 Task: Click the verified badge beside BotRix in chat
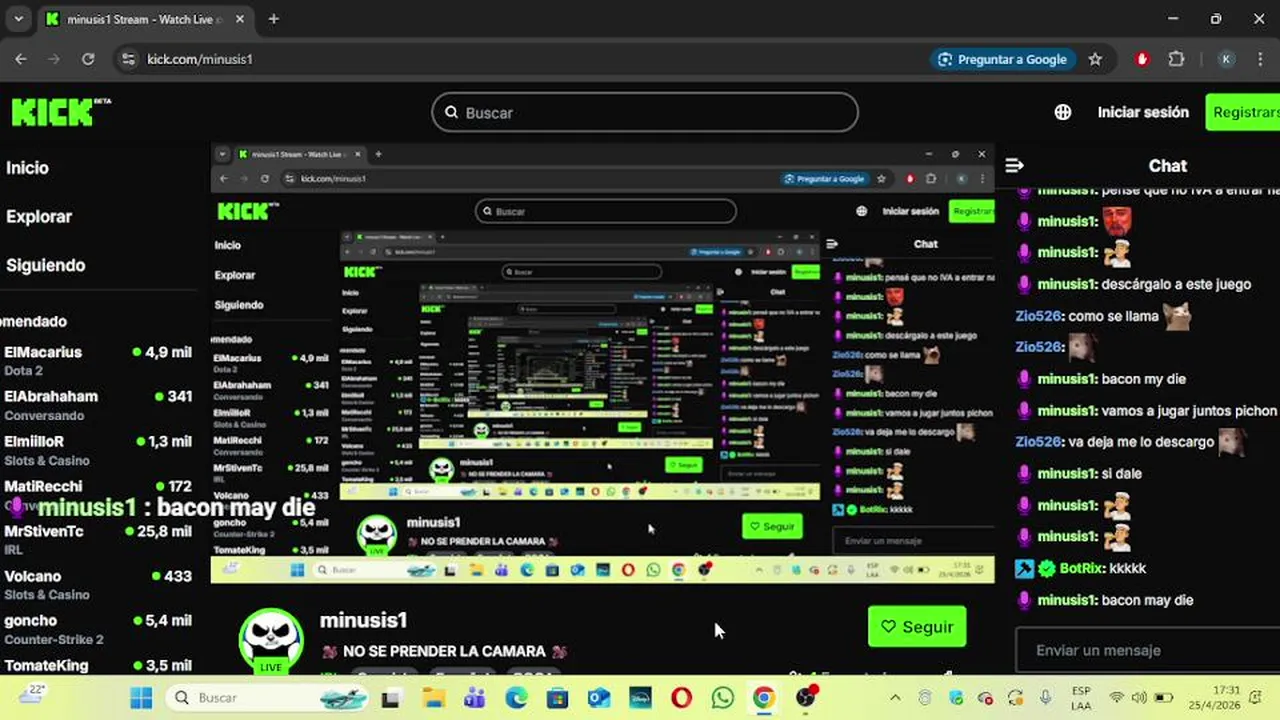click(x=1047, y=568)
